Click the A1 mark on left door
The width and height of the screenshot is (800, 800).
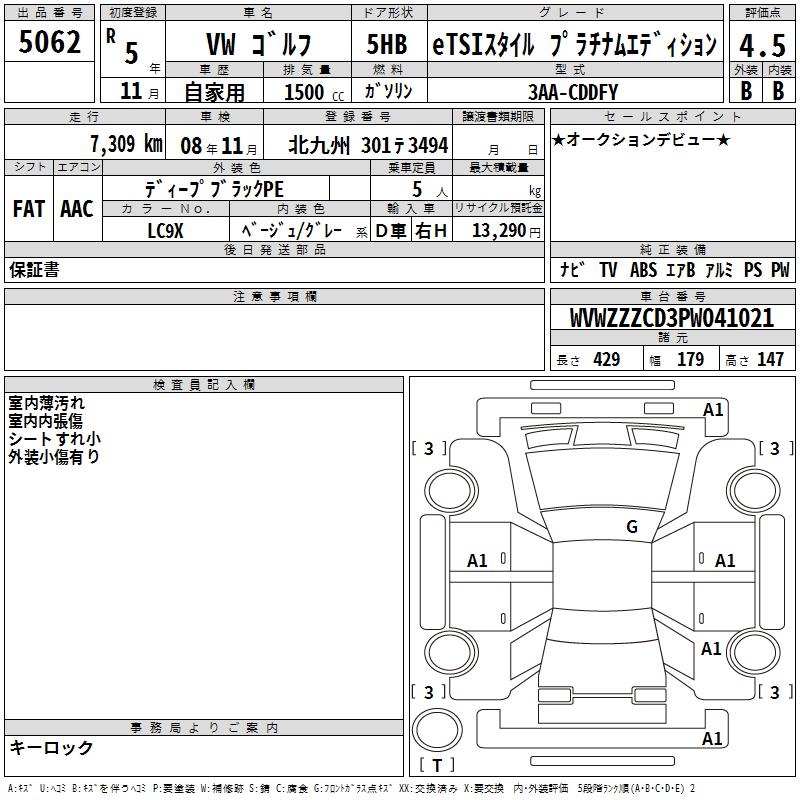point(478,561)
